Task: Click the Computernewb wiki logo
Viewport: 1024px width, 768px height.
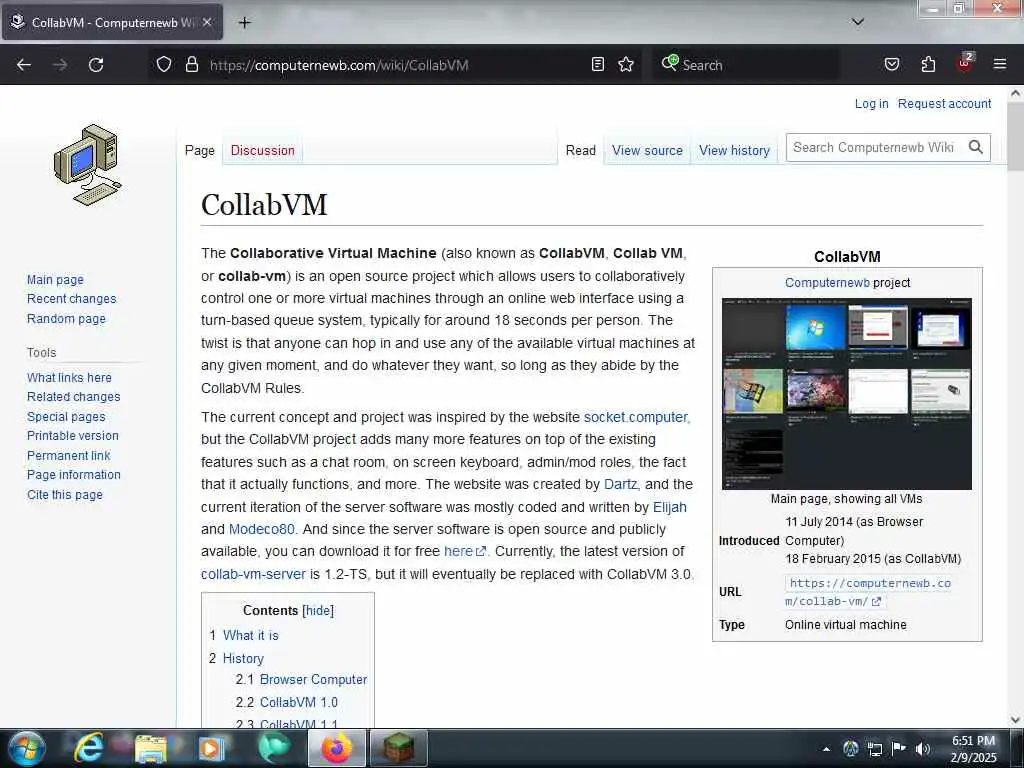Action: tap(88, 165)
